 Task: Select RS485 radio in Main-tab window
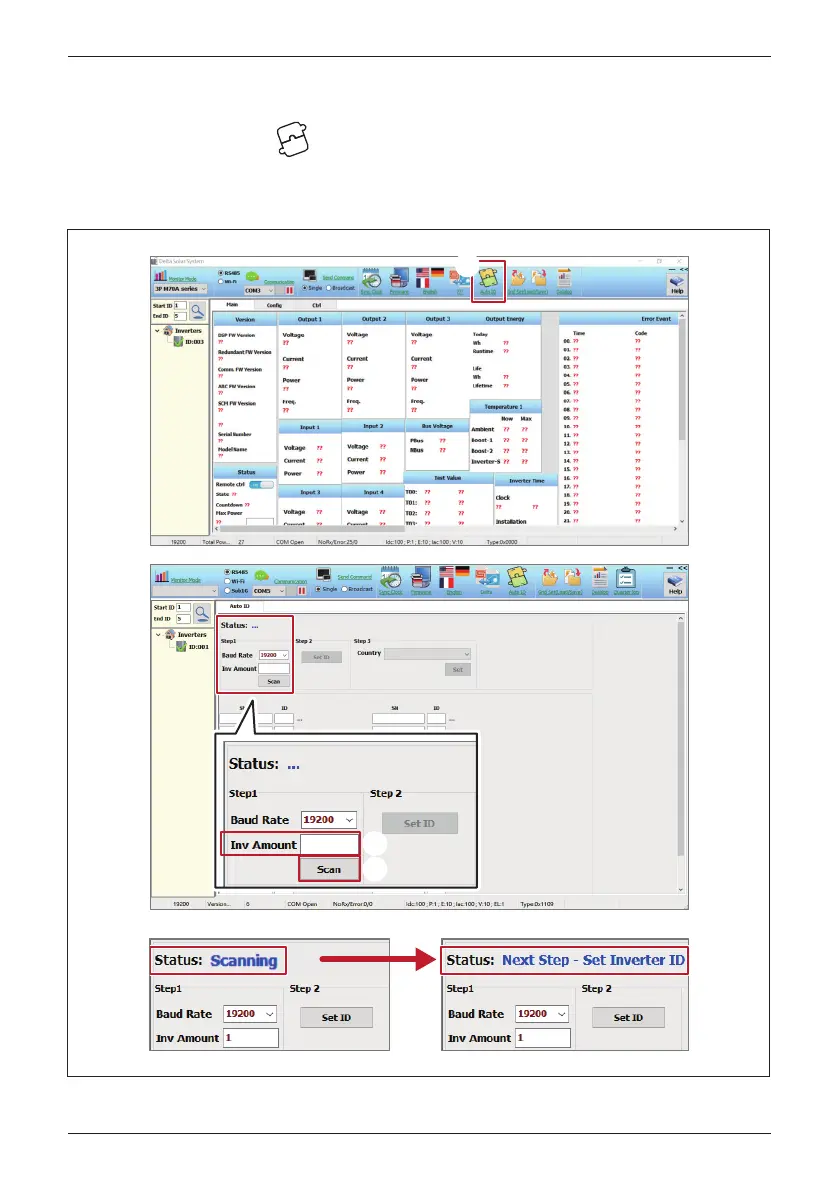click(x=221, y=273)
